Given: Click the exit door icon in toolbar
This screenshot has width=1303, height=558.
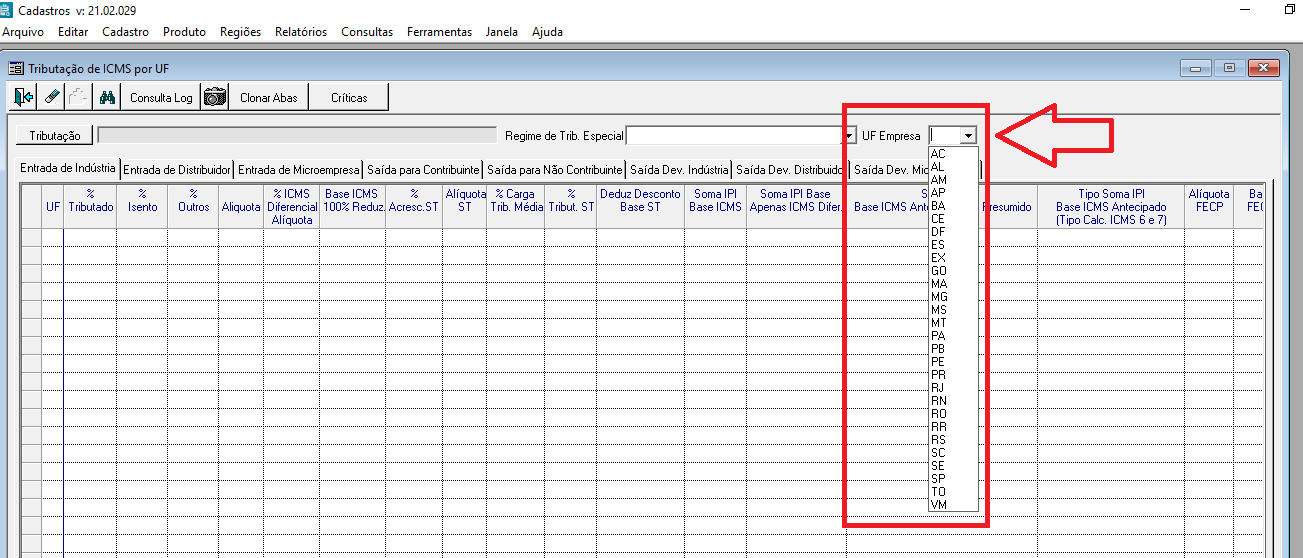Looking at the screenshot, I should tap(24, 97).
